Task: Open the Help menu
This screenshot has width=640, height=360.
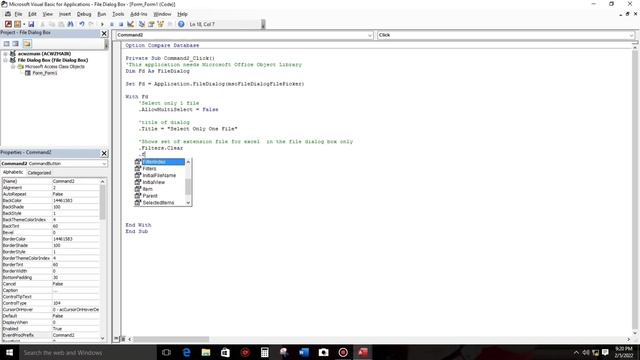Action: [182, 14]
